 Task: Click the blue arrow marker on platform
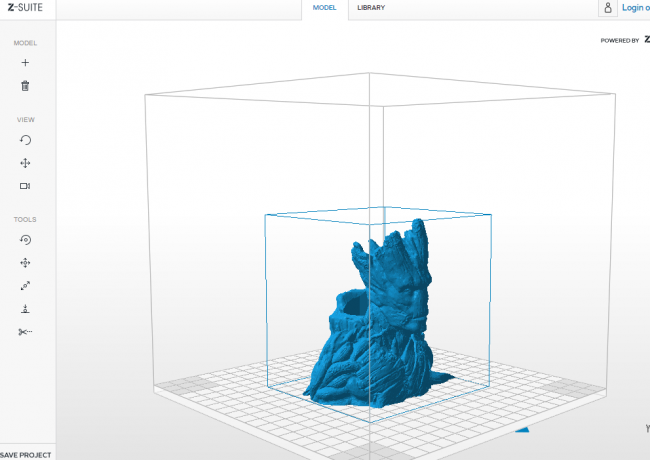pyautogui.click(x=521, y=431)
